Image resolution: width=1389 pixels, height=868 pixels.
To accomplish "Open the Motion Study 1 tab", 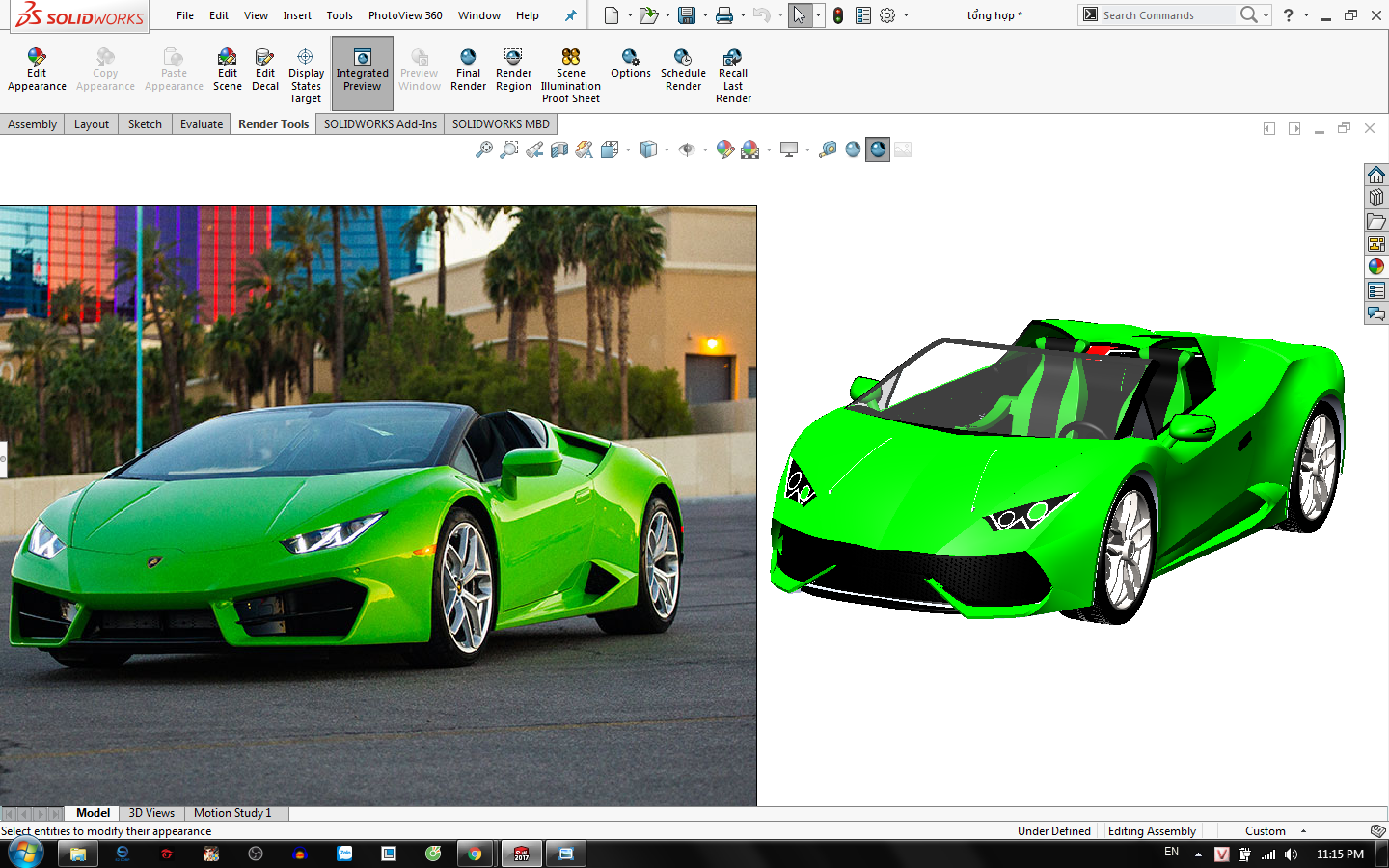I will pyautogui.click(x=232, y=813).
